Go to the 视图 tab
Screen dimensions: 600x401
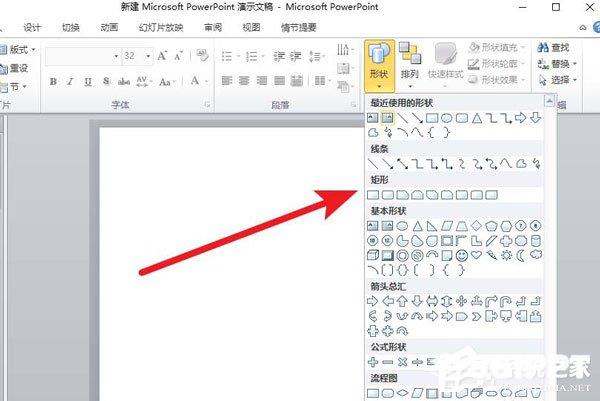tap(251, 28)
